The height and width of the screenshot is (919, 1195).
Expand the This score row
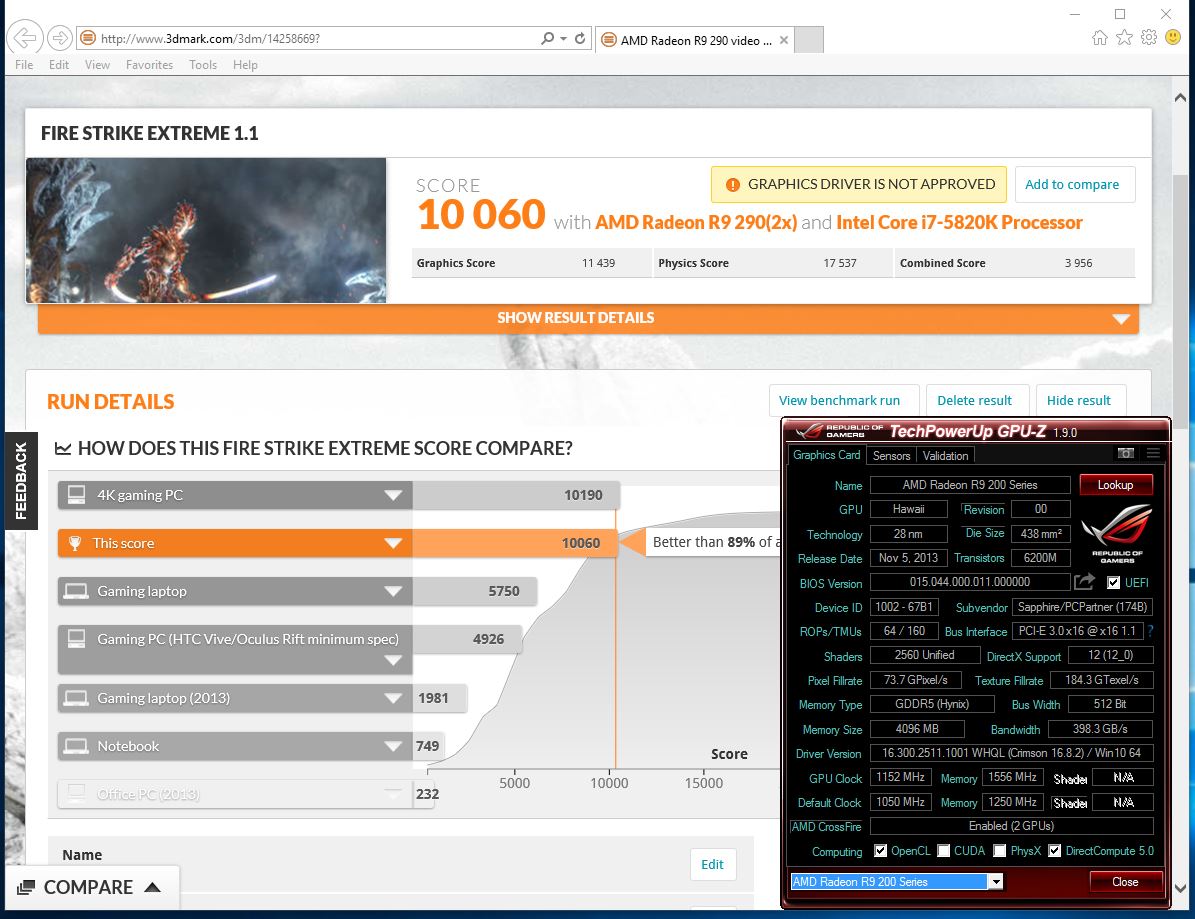click(393, 543)
